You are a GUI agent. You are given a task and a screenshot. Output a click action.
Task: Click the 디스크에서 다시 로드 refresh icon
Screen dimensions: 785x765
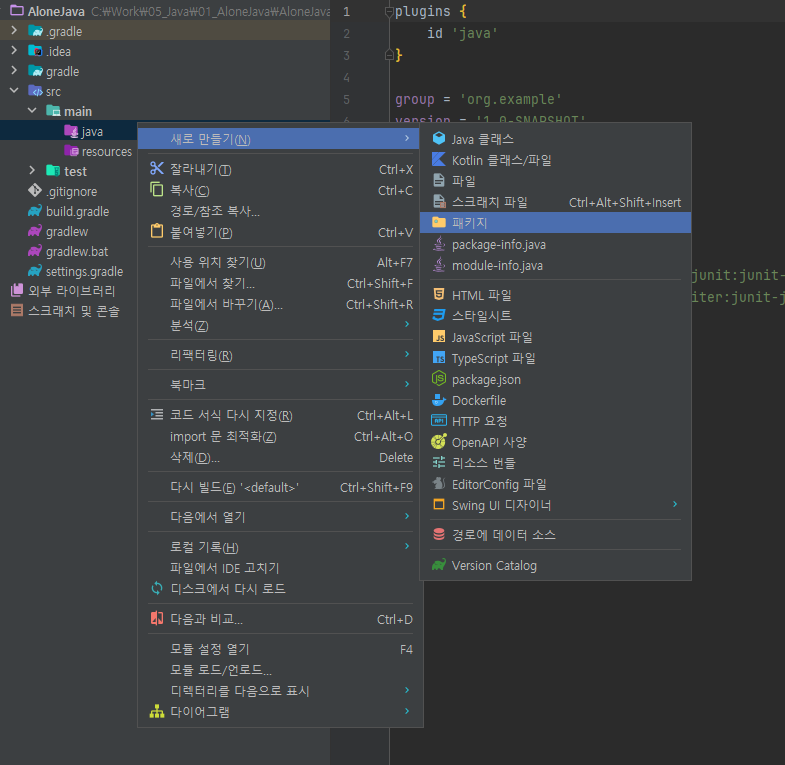157,588
